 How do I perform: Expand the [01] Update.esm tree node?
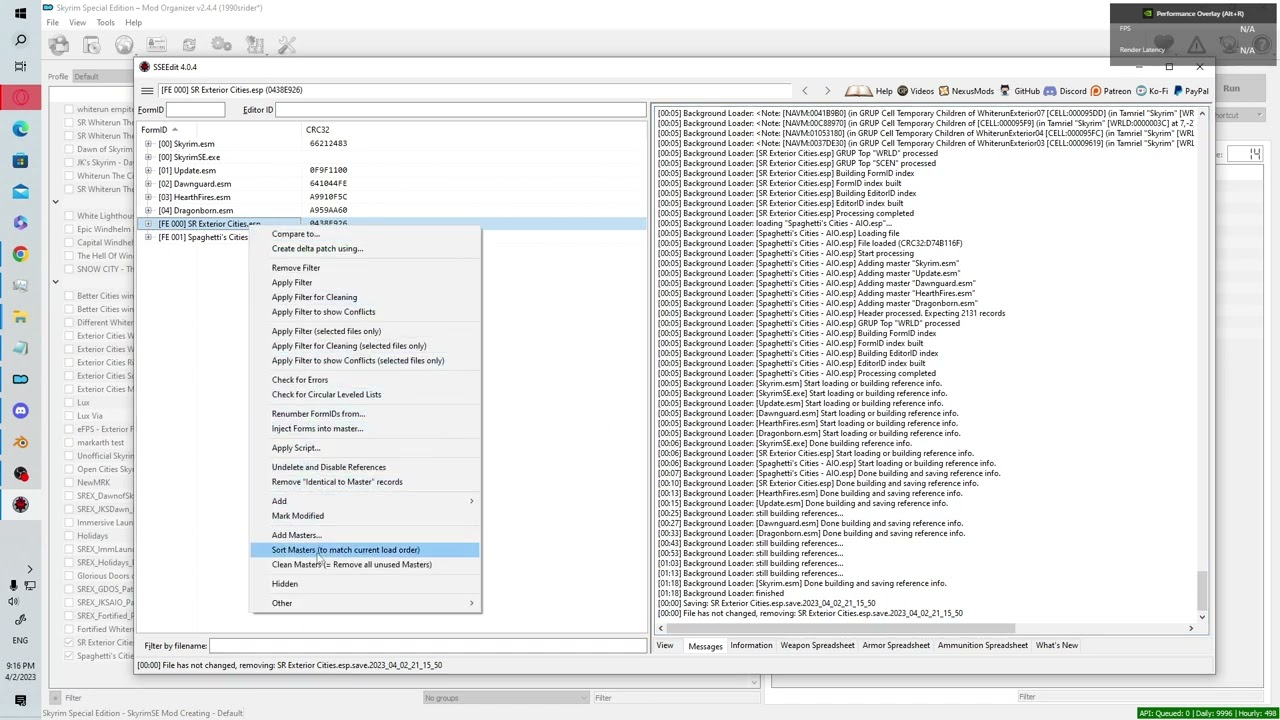(148, 171)
